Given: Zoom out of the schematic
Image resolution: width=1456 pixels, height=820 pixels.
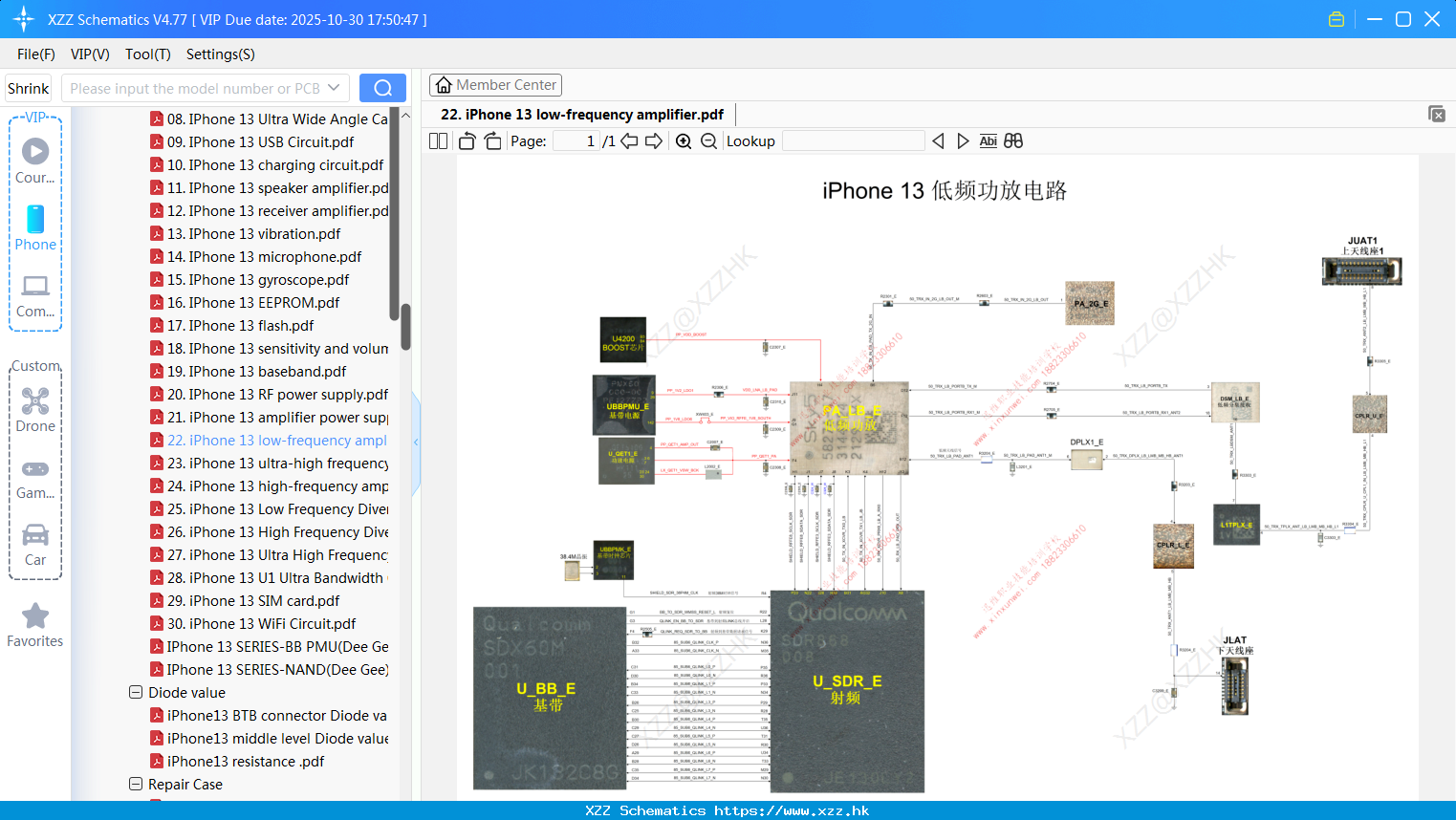Looking at the screenshot, I should click(708, 140).
